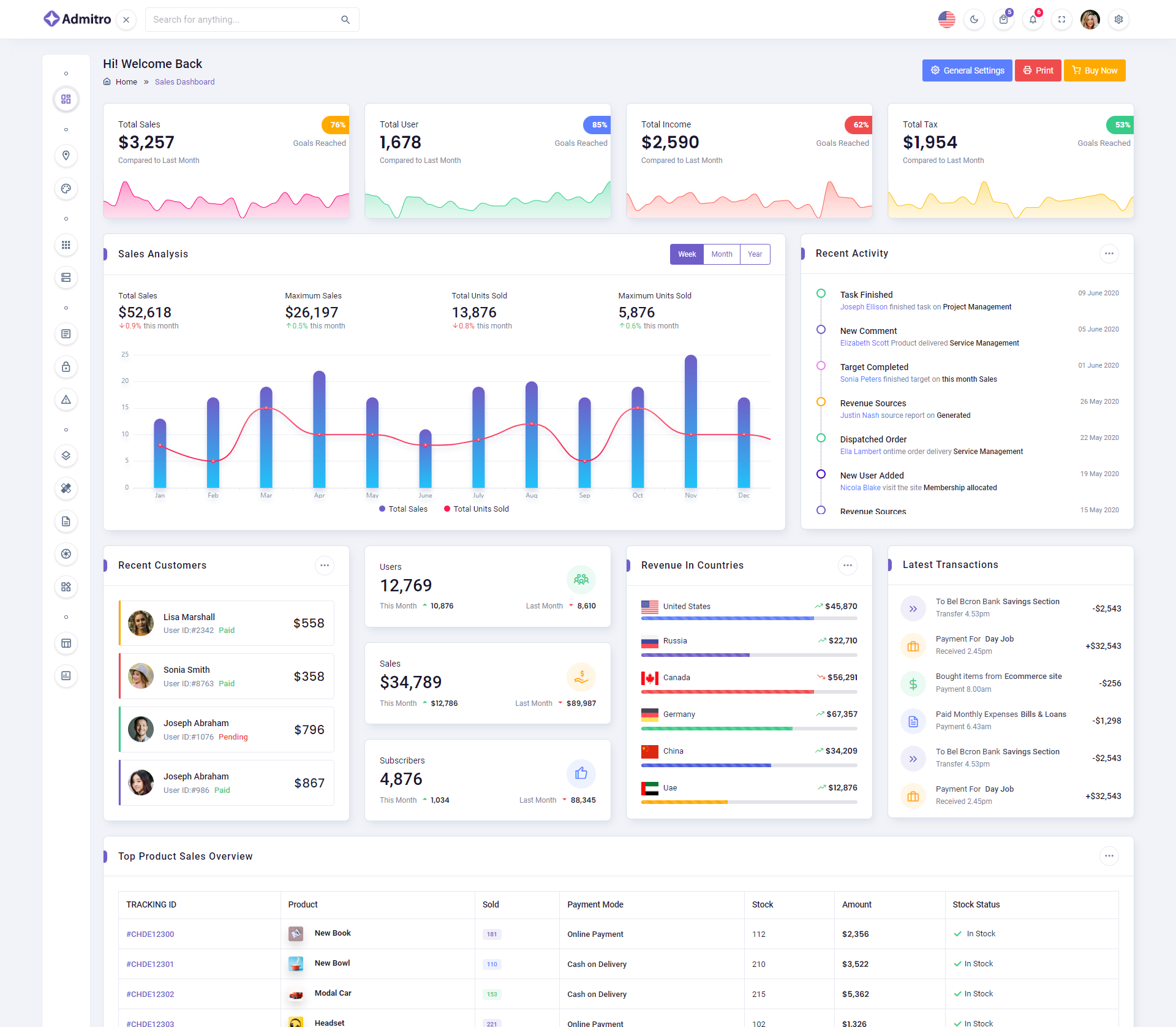The width and height of the screenshot is (1176, 1027).
Task: Open the header settings gear icon
Action: [1118, 20]
